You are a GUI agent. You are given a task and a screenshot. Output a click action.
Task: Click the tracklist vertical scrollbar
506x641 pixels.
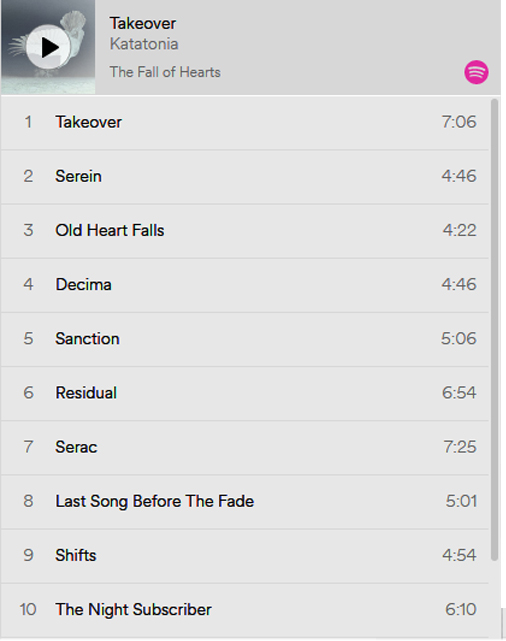point(495,329)
